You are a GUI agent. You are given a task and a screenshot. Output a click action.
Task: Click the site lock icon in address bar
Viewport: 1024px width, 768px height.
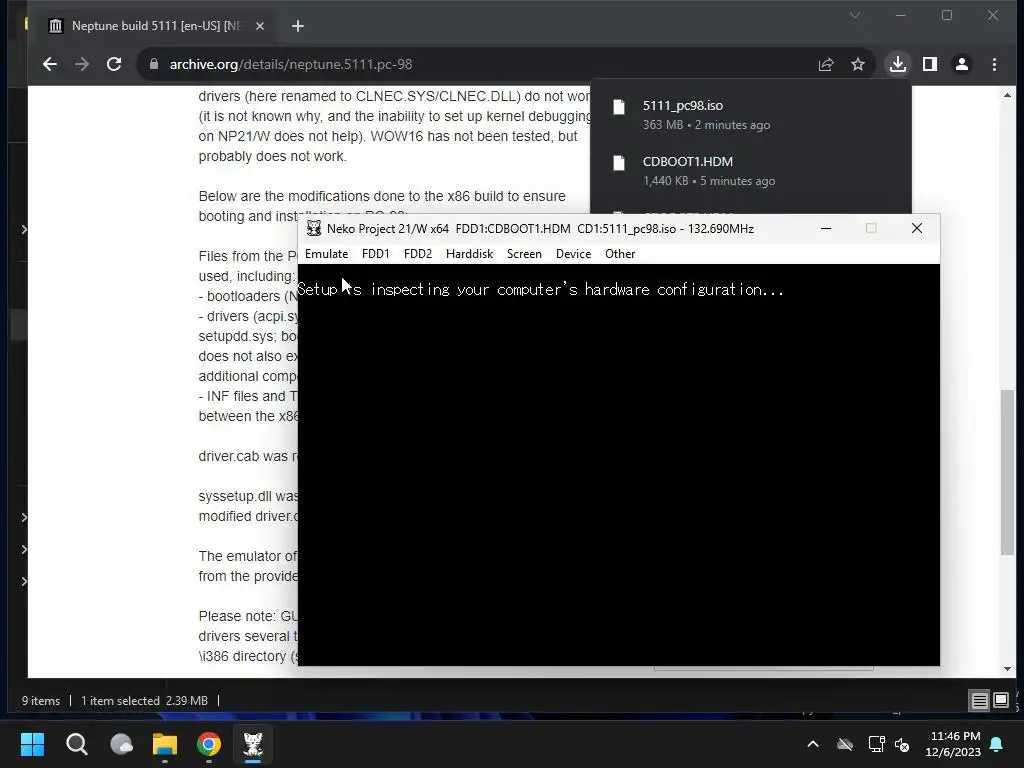click(x=154, y=64)
